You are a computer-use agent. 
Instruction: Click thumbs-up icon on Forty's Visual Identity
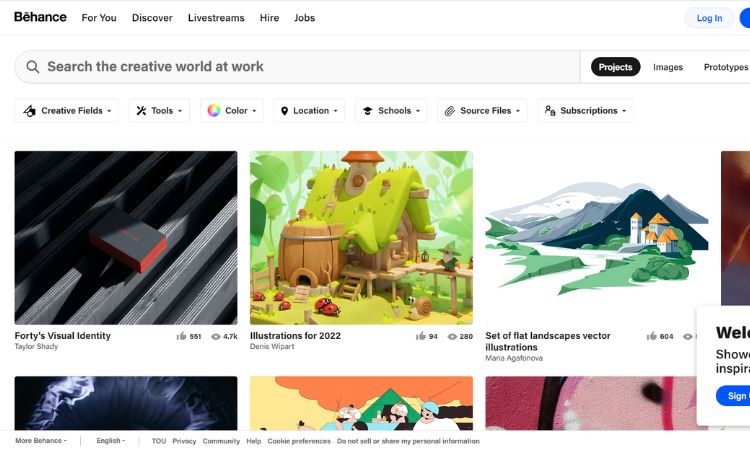pos(181,336)
